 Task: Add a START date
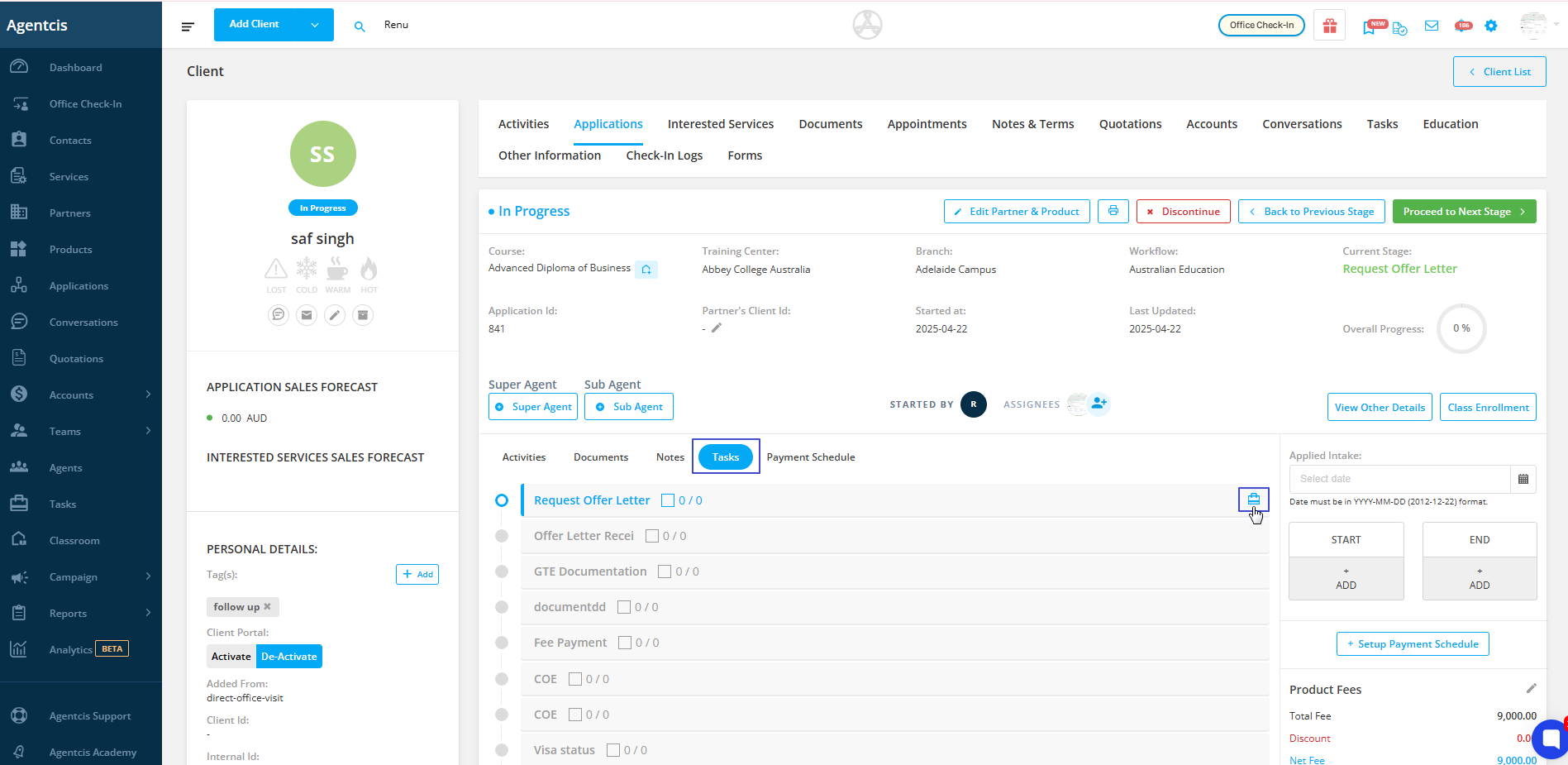point(1346,578)
